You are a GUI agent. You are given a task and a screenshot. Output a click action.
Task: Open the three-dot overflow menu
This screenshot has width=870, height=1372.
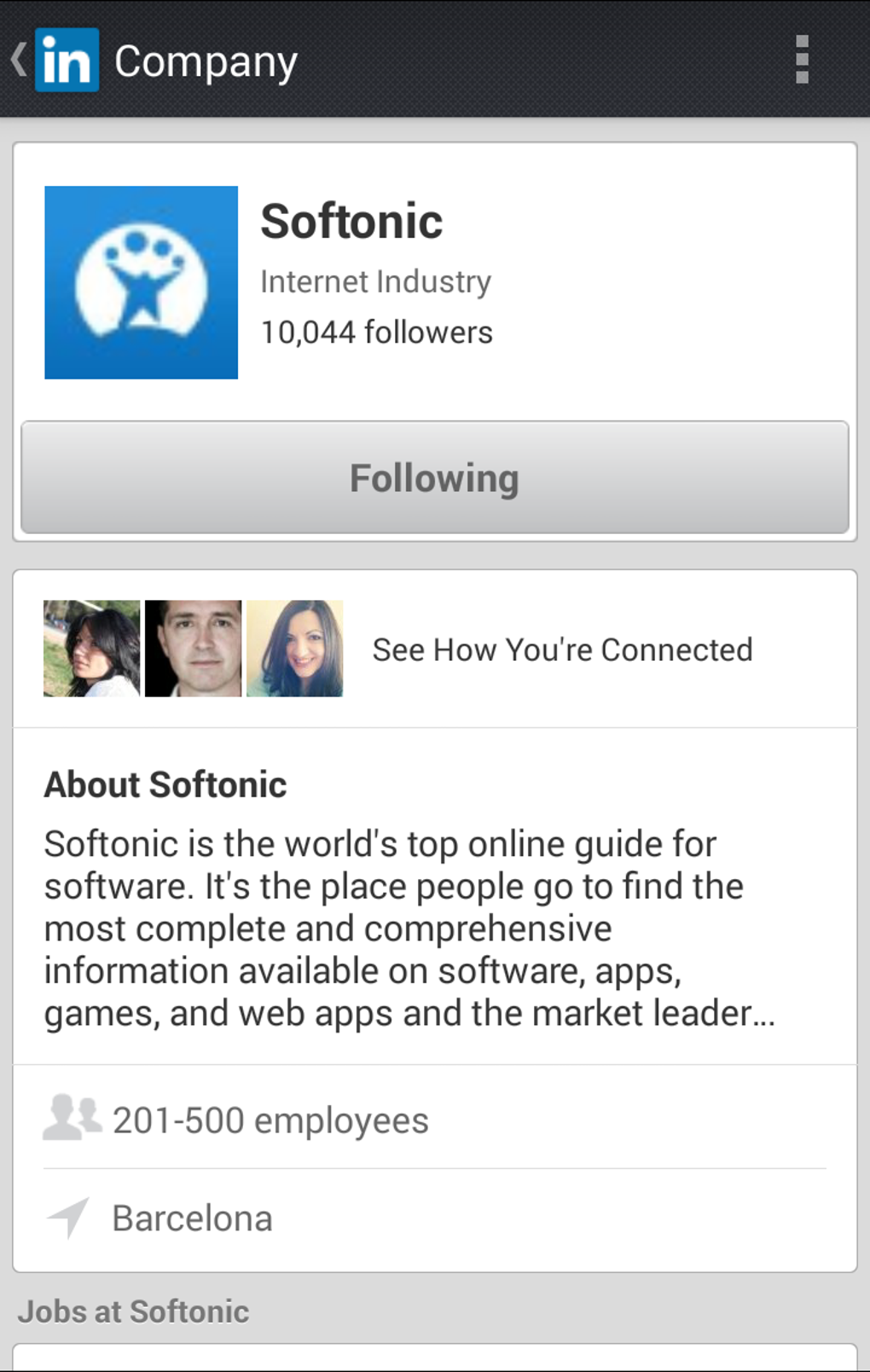click(x=801, y=60)
